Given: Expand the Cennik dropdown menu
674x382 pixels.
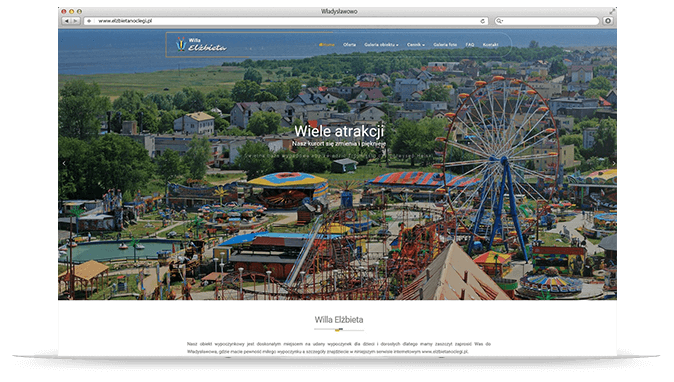Looking at the screenshot, I should (x=415, y=45).
